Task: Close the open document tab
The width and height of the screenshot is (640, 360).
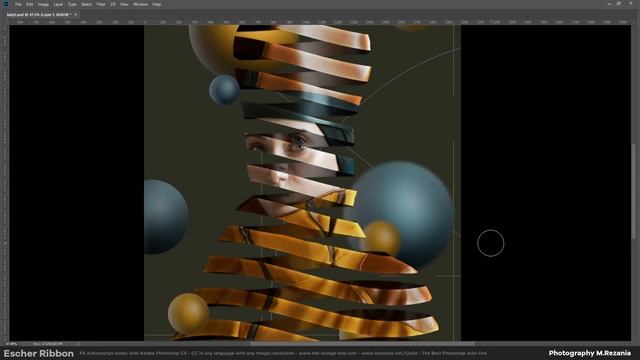Action: (76, 14)
